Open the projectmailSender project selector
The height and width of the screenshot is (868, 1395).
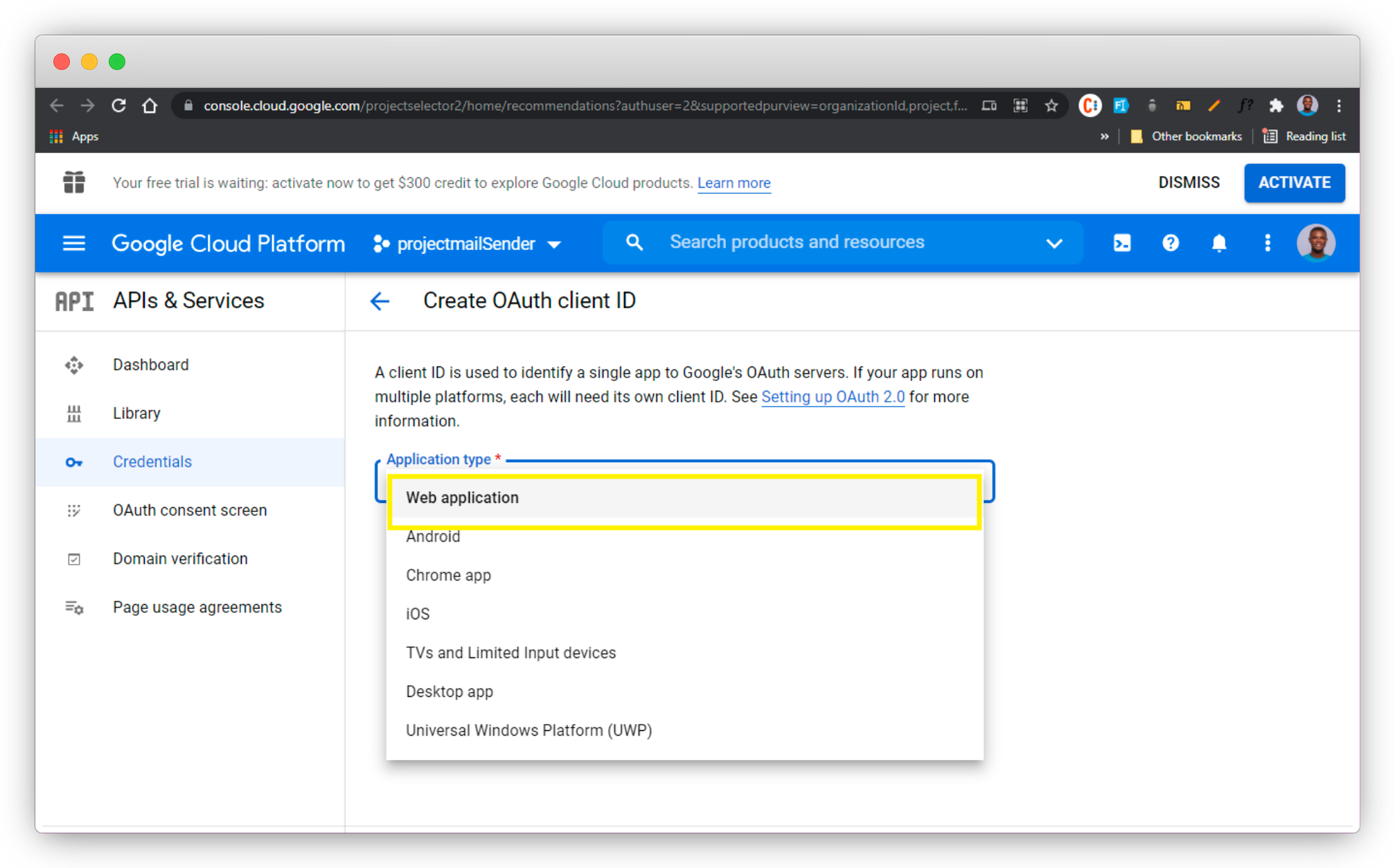click(467, 244)
